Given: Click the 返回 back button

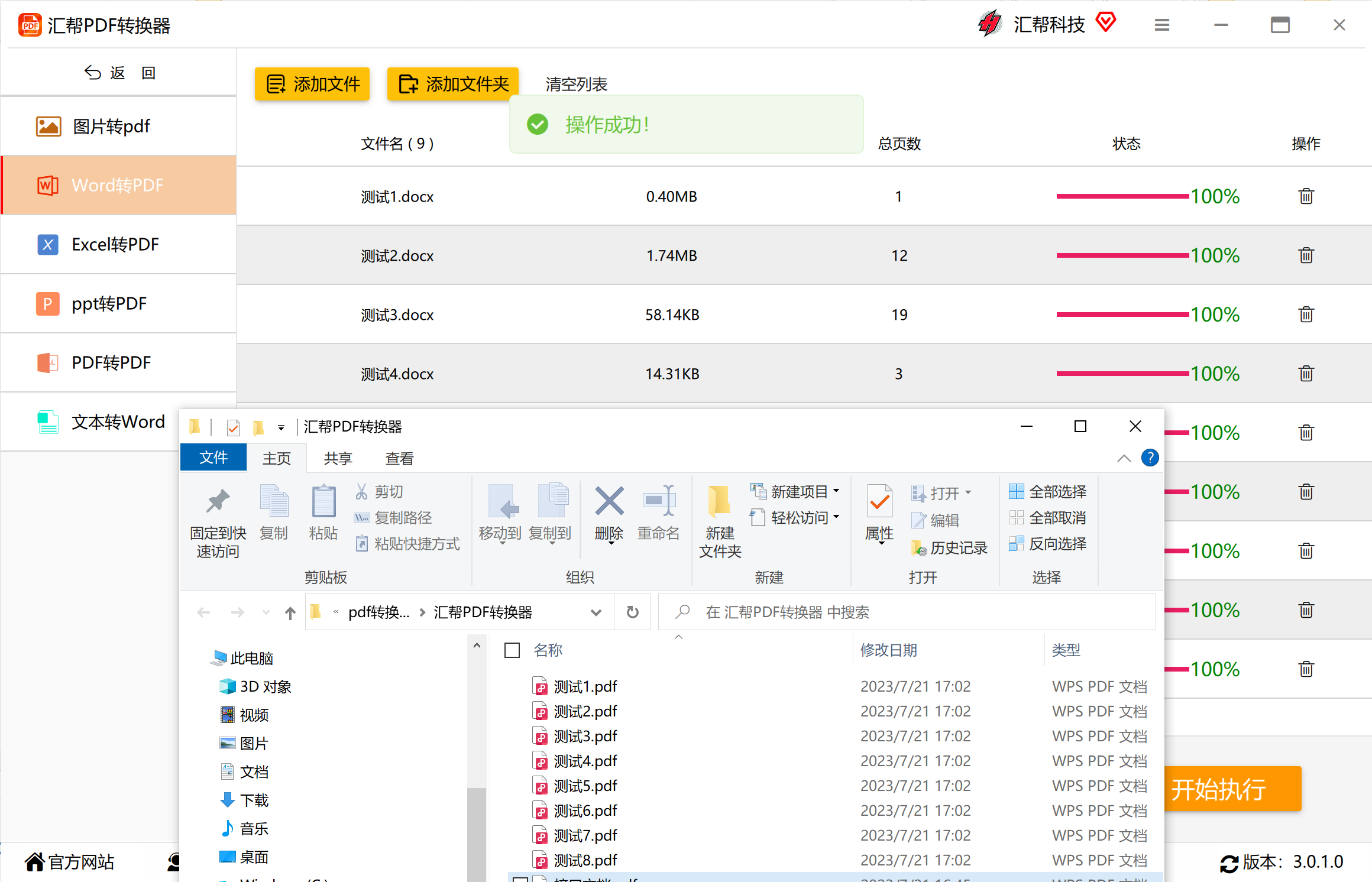Looking at the screenshot, I should (119, 73).
